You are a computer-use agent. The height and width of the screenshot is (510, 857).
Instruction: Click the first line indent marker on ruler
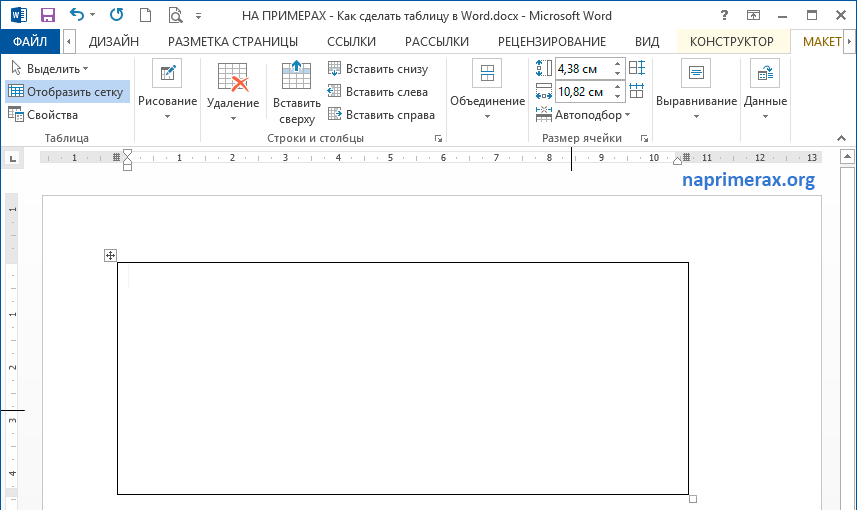click(127, 153)
